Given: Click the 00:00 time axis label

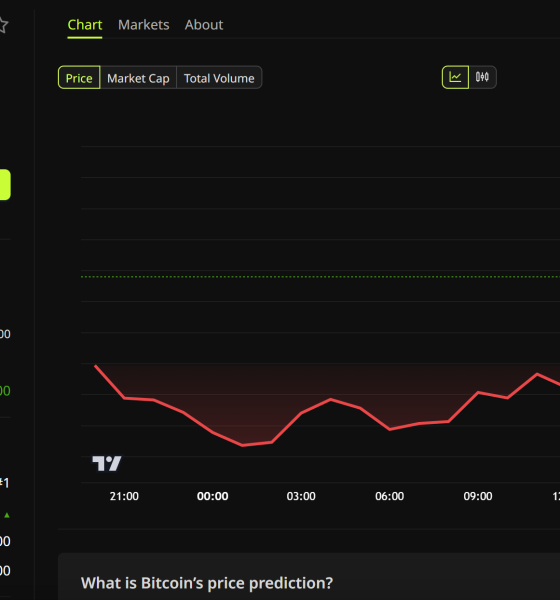Looking at the screenshot, I should point(212,496).
